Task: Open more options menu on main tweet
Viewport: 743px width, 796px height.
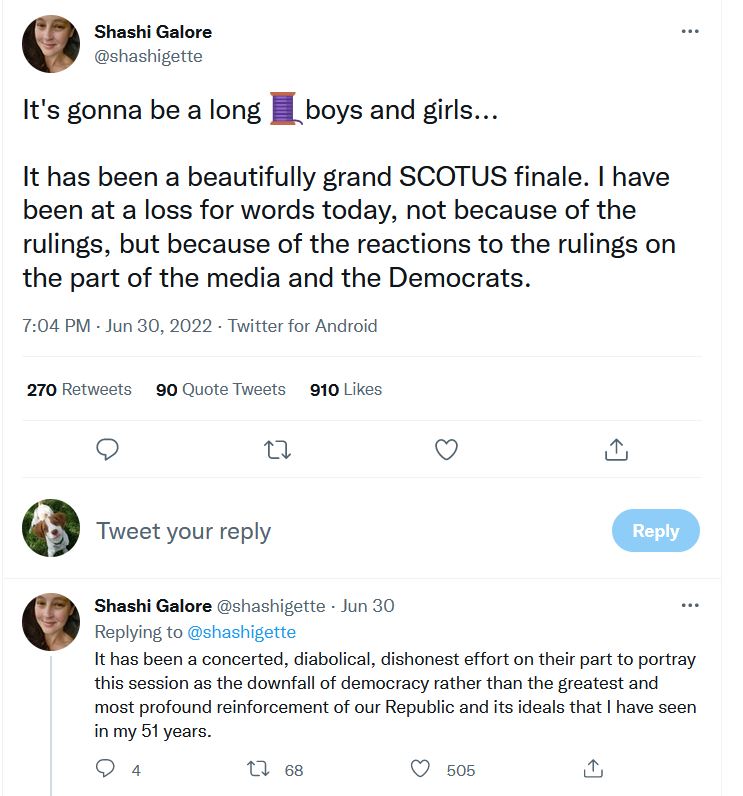Action: (690, 31)
